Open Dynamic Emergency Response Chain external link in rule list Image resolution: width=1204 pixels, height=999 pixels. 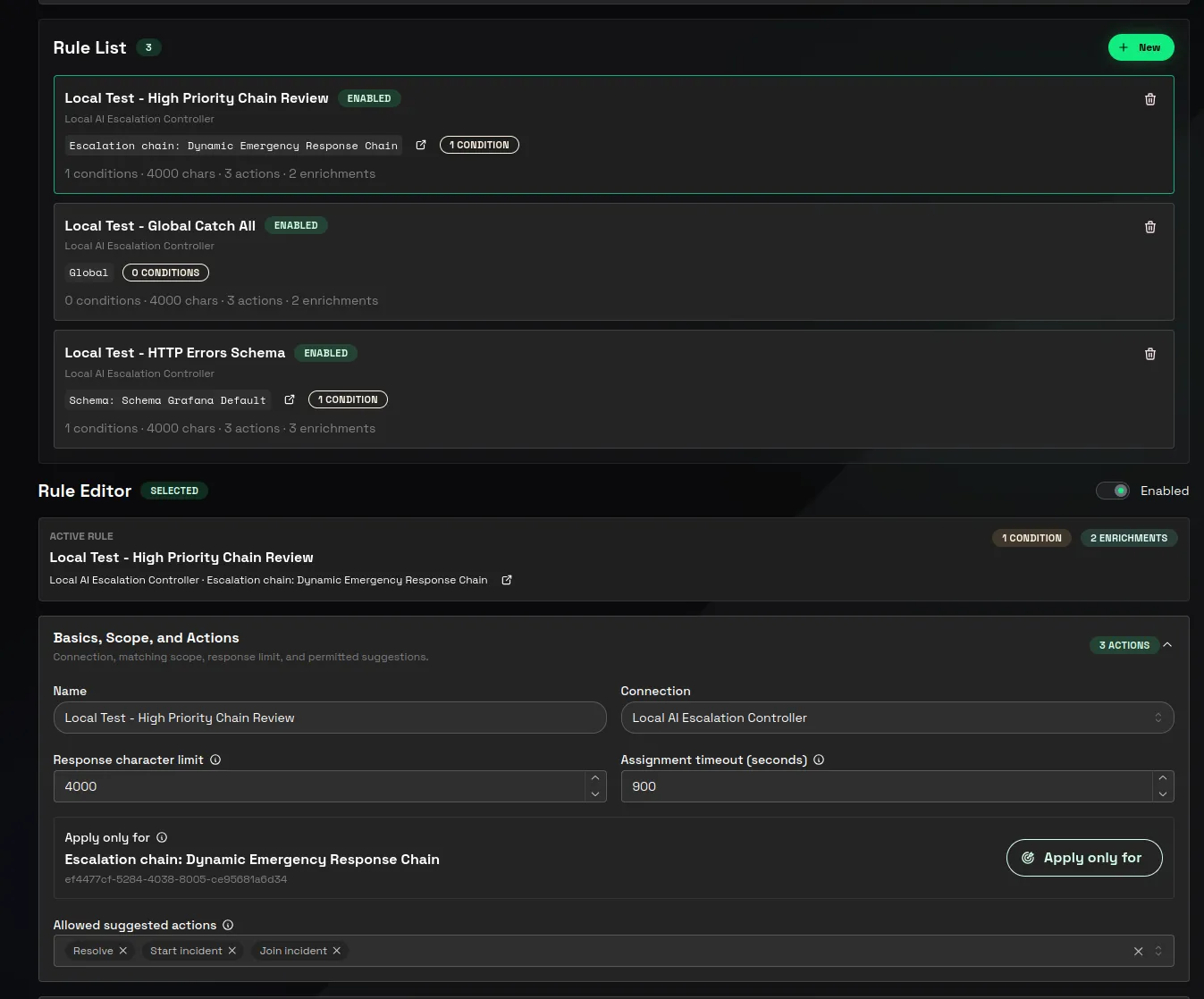pyautogui.click(x=421, y=145)
